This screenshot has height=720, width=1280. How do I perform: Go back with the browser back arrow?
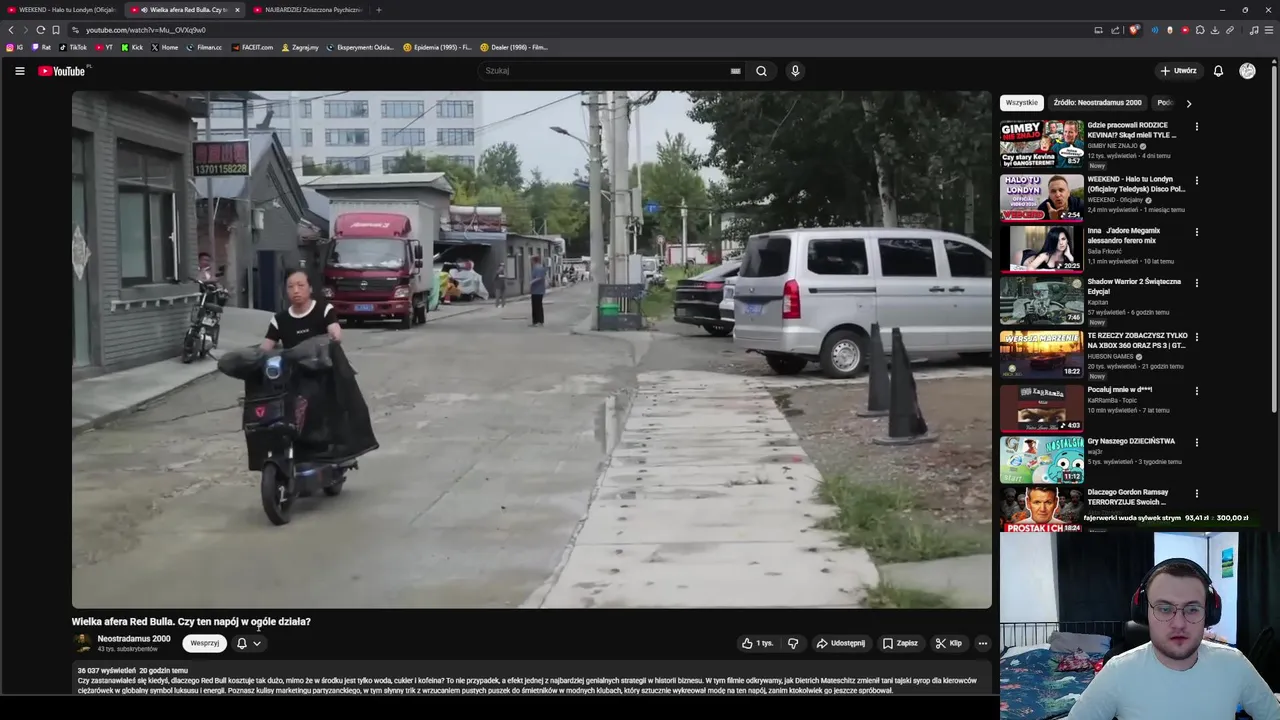(x=11, y=30)
